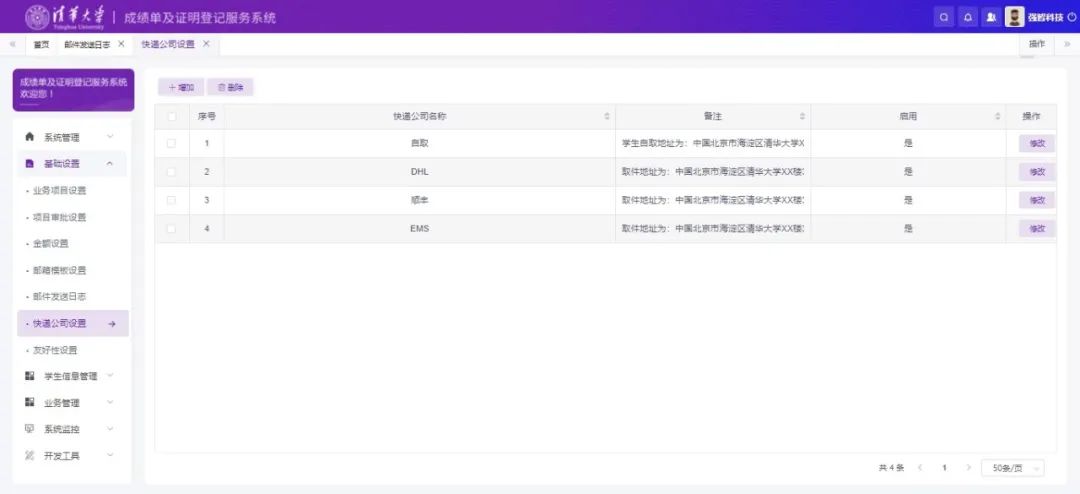Open the 50条/页 page size dropdown
This screenshot has width=1080, height=494.
pyautogui.click(x=1012, y=468)
